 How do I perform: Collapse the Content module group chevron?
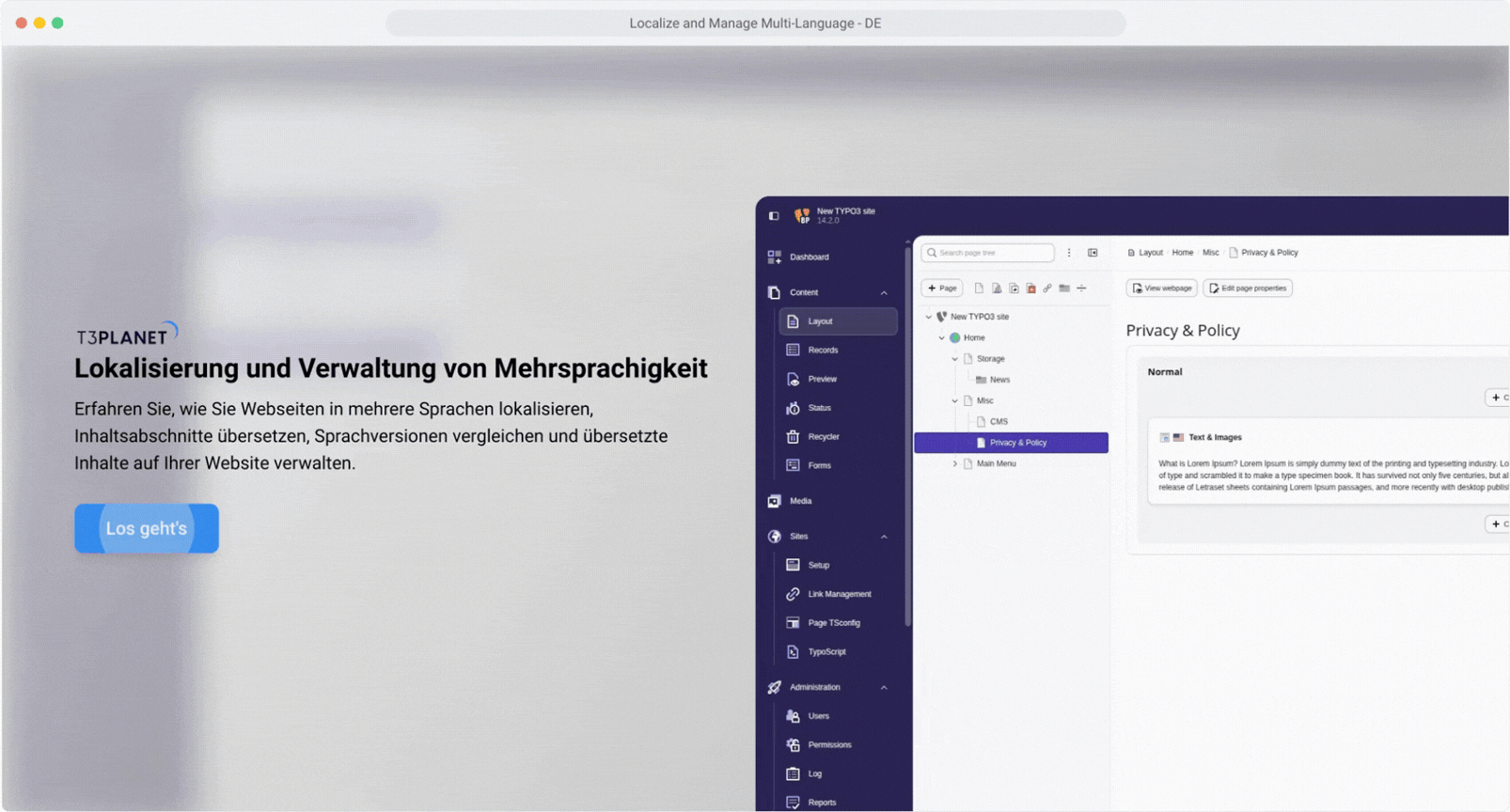pos(884,292)
